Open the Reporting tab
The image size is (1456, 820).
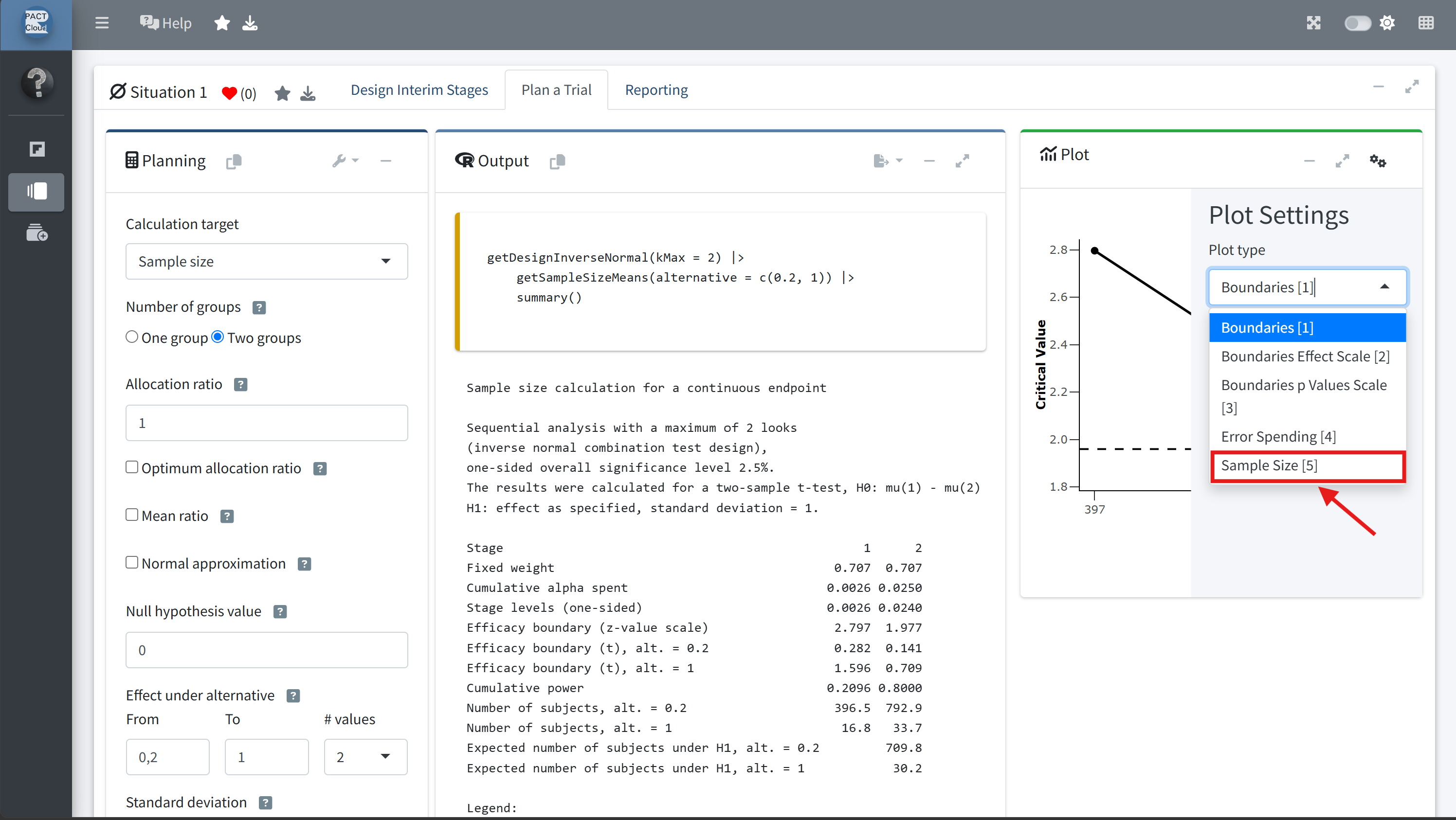pos(656,90)
